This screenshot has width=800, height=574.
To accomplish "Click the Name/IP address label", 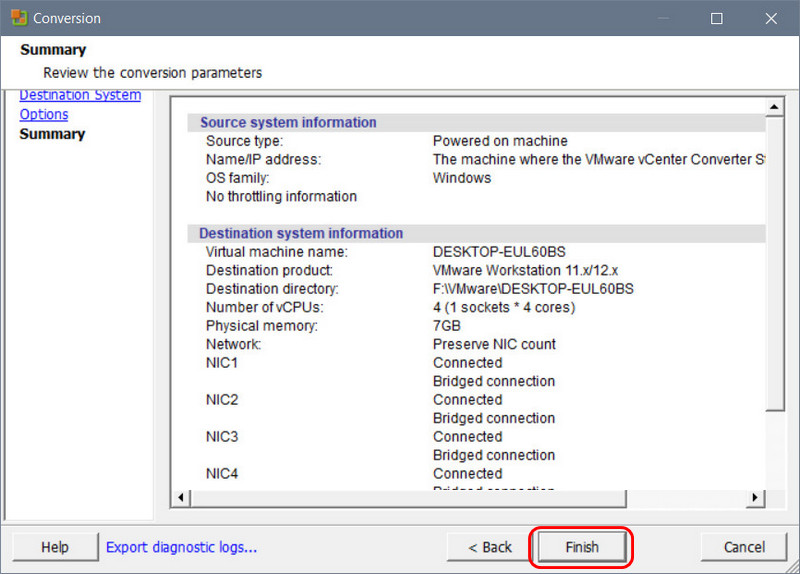I will tap(263, 159).
